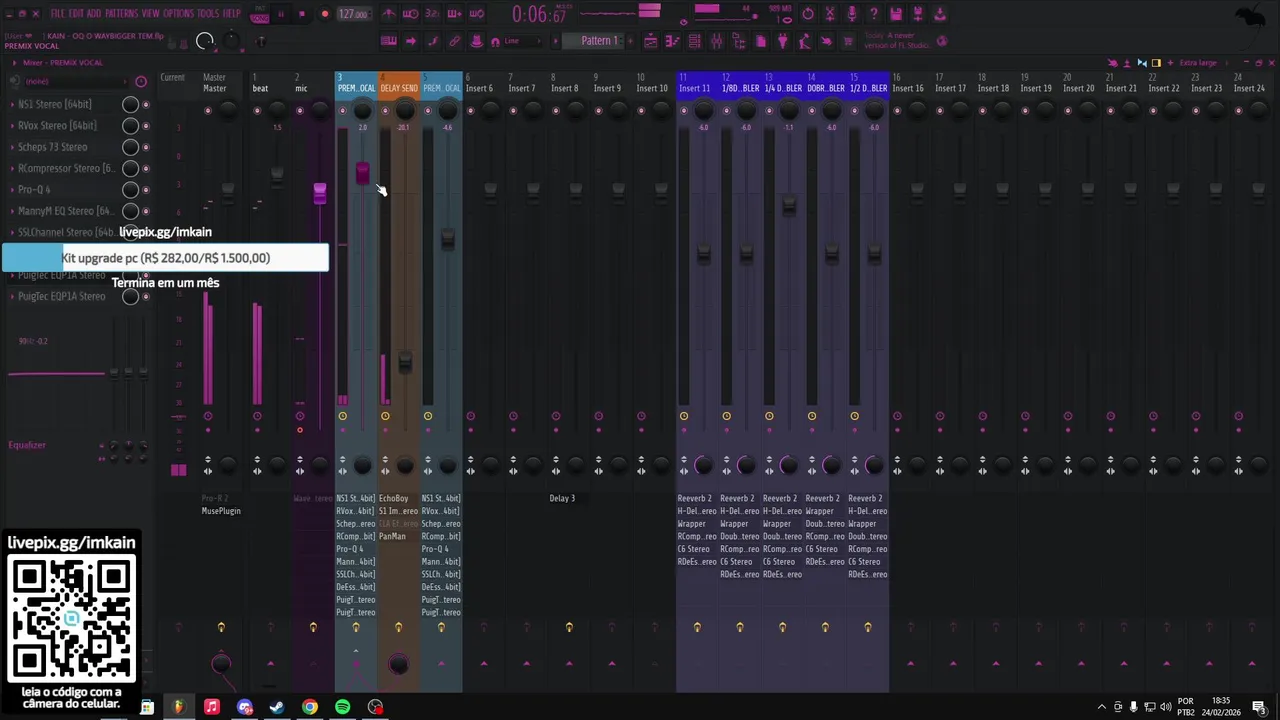Click the EchoBoy slot in DELAY SEND
Viewport: 1280px width, 720px height.
(394, 498)
